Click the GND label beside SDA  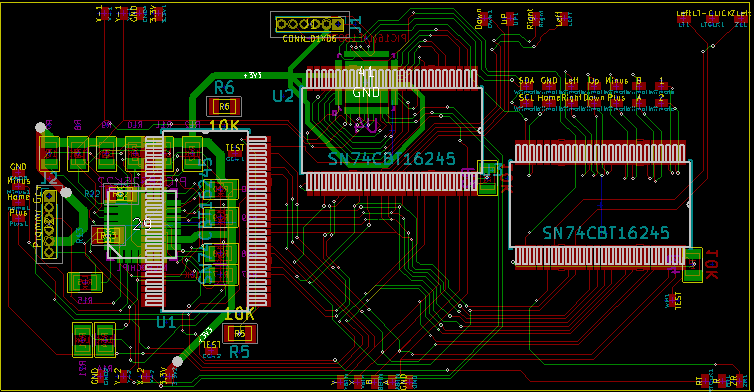(549, 81)
